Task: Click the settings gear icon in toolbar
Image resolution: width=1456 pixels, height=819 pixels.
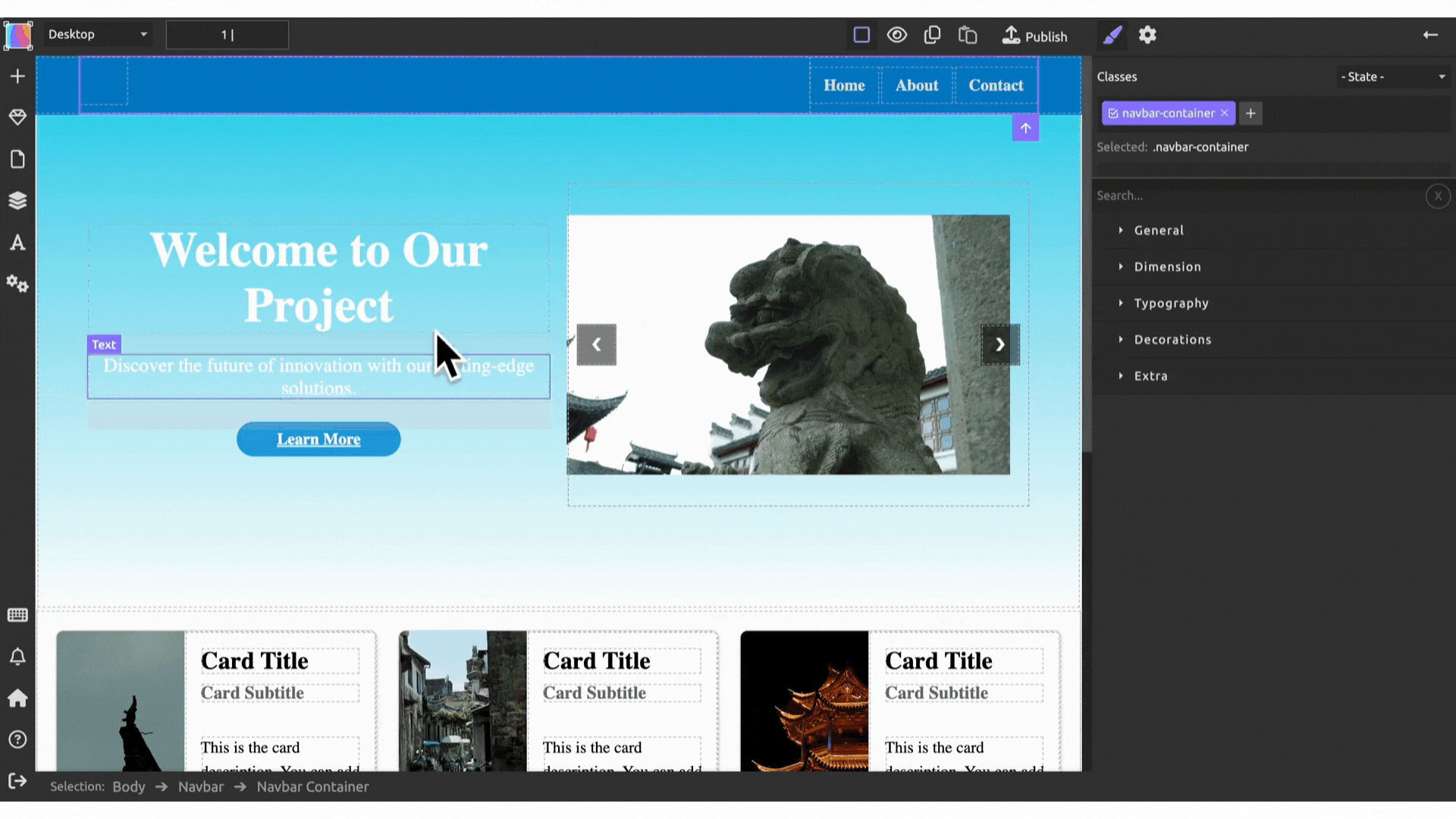Action: pos(1147,35)
